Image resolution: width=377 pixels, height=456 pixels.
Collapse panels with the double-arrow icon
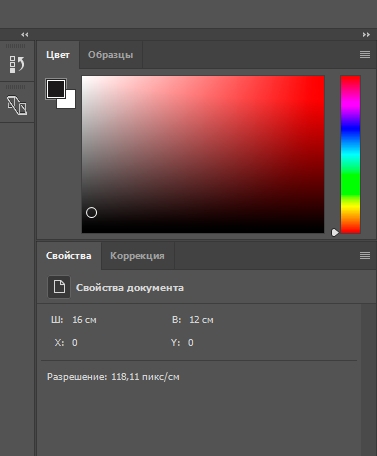pos(366,34)
